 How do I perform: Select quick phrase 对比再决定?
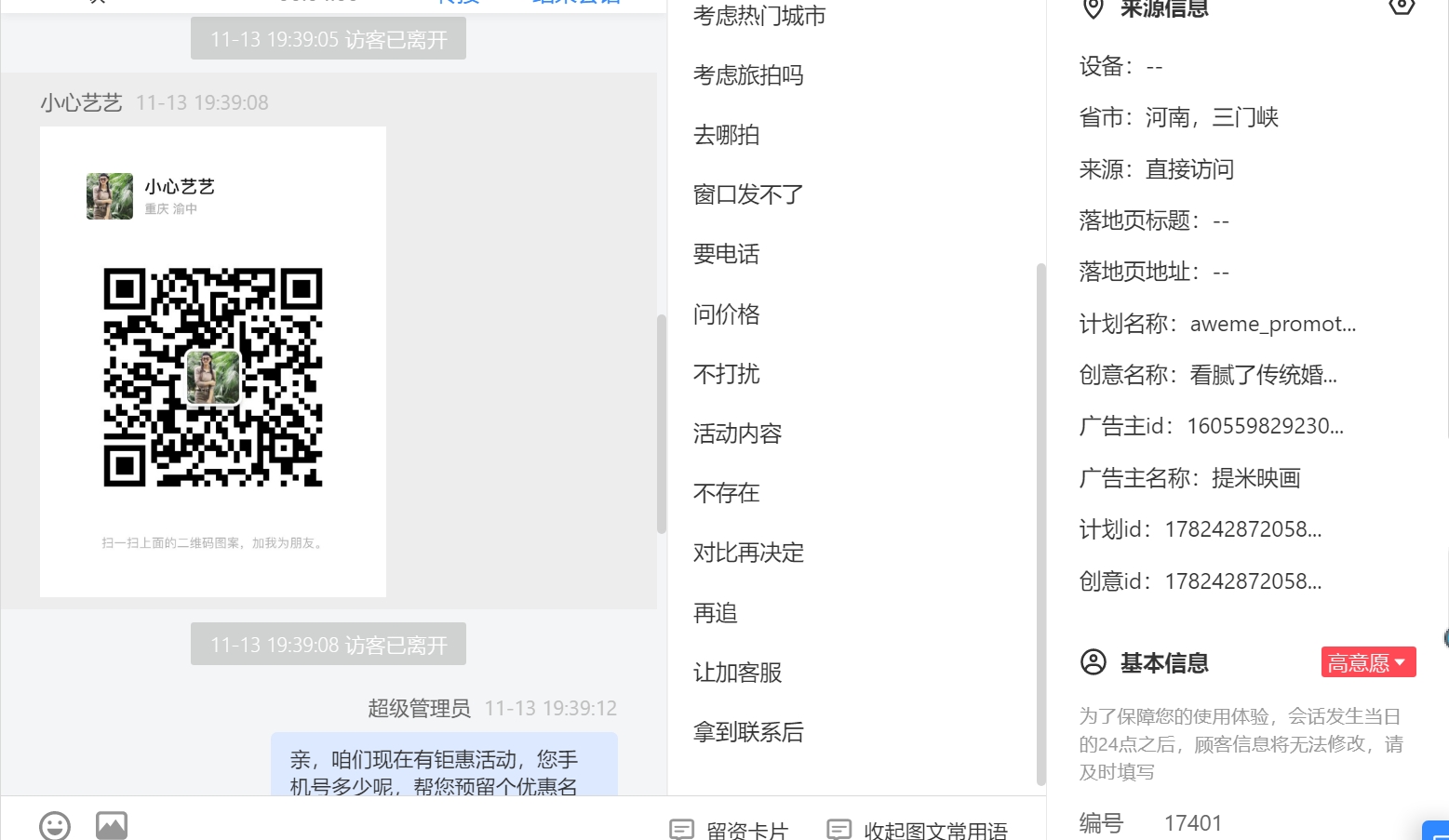pyautogui.click(x=748, y=553)
